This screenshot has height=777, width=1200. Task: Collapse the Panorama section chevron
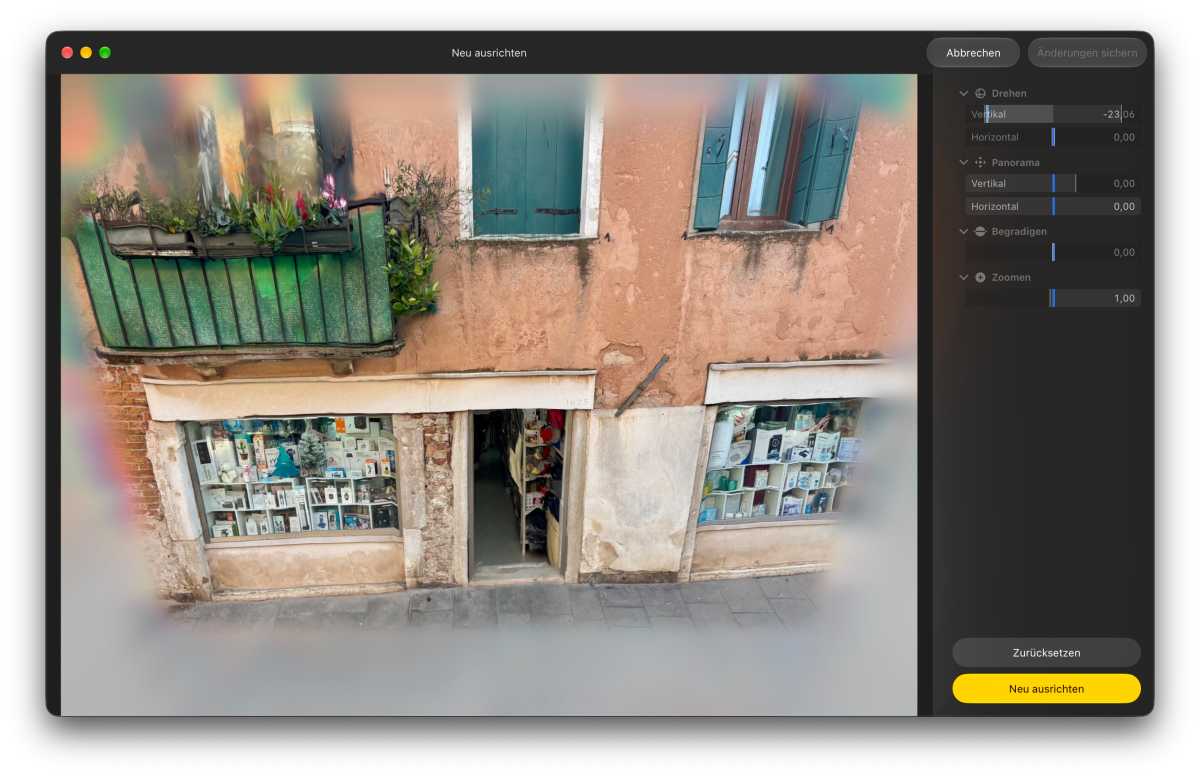click(x=964, y=162)
